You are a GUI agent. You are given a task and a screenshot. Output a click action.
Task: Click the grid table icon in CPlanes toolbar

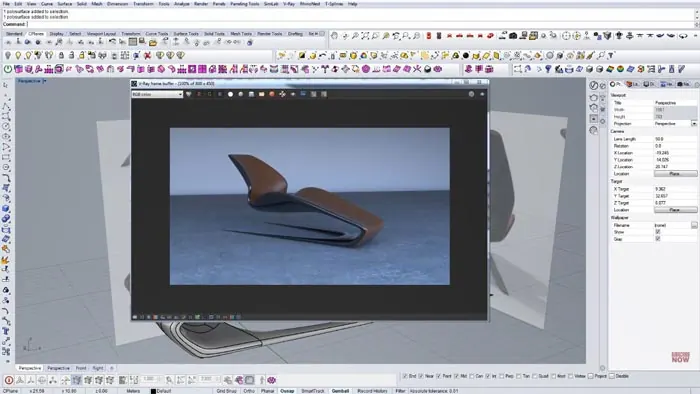tap(133, 42)
